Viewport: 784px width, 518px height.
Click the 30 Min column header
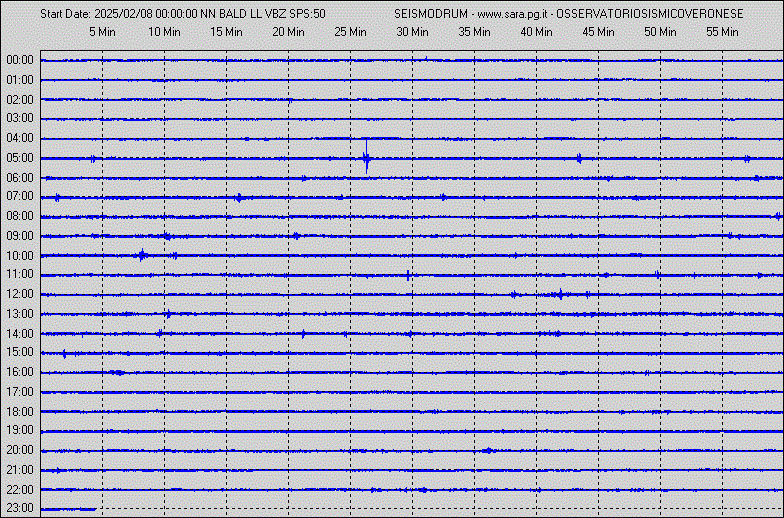tap(412, 32)
